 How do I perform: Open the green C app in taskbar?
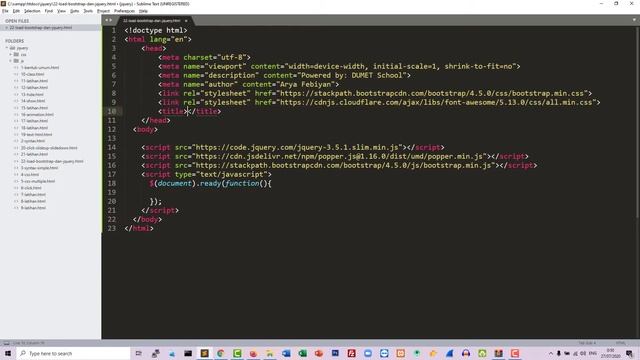click(237, 353)
